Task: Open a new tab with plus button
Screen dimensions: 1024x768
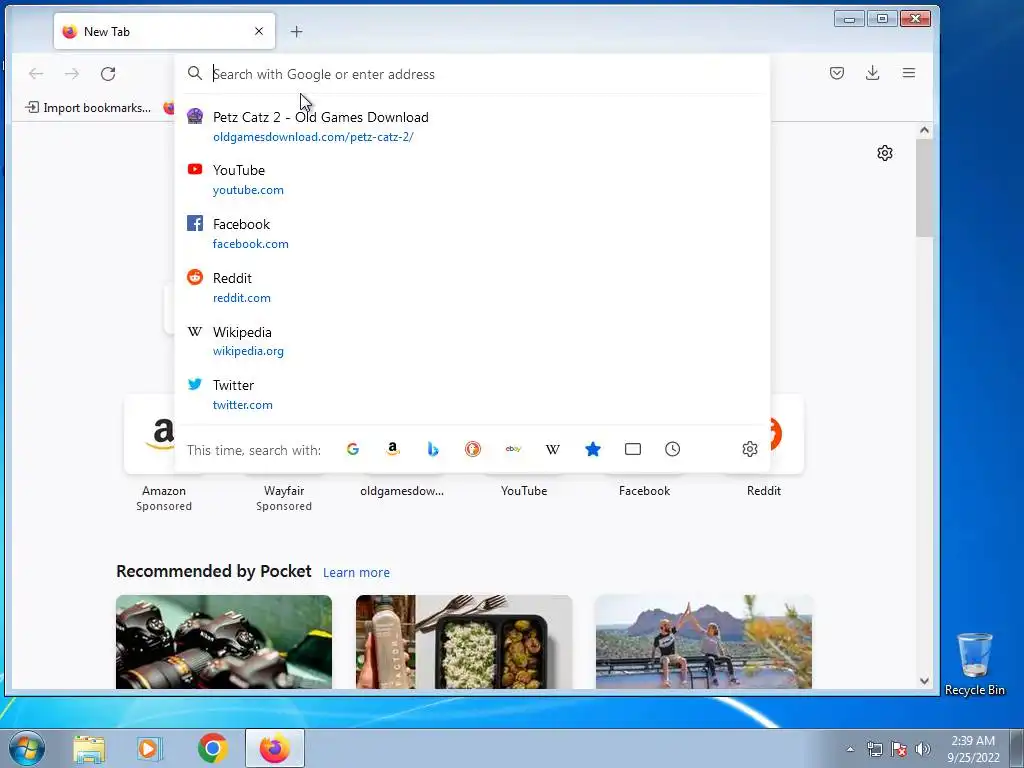Action: pyautogui.click(x=296, y=31)
